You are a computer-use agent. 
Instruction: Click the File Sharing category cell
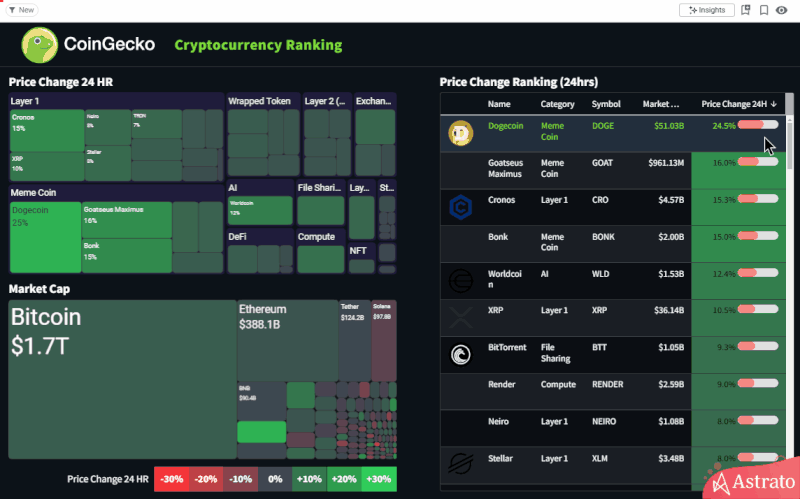tap(556, 353)
